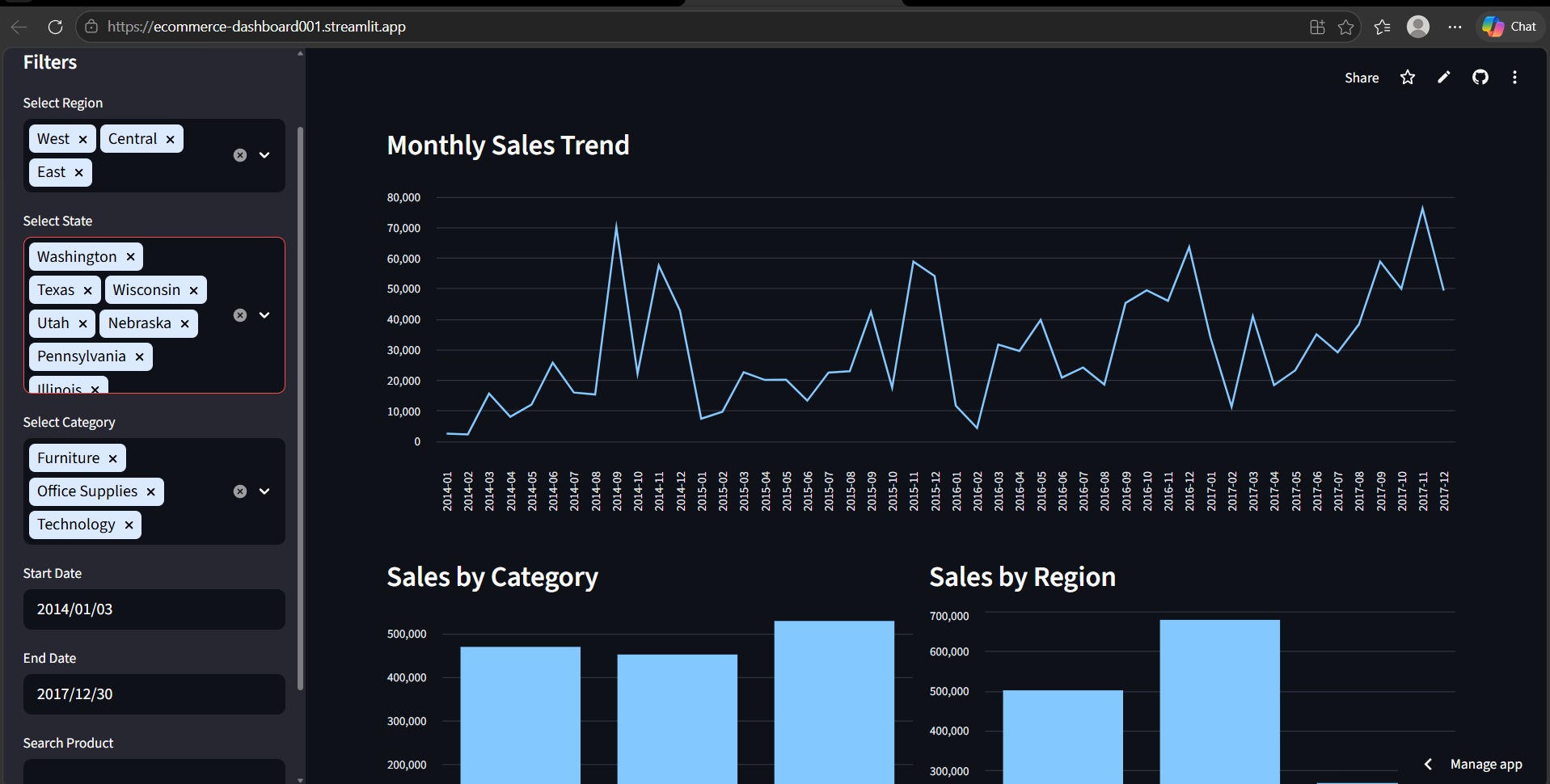Viewport: 1550px width, 784px height.
Task: Remove Nebraska state tag
Action: click(184, 323)
